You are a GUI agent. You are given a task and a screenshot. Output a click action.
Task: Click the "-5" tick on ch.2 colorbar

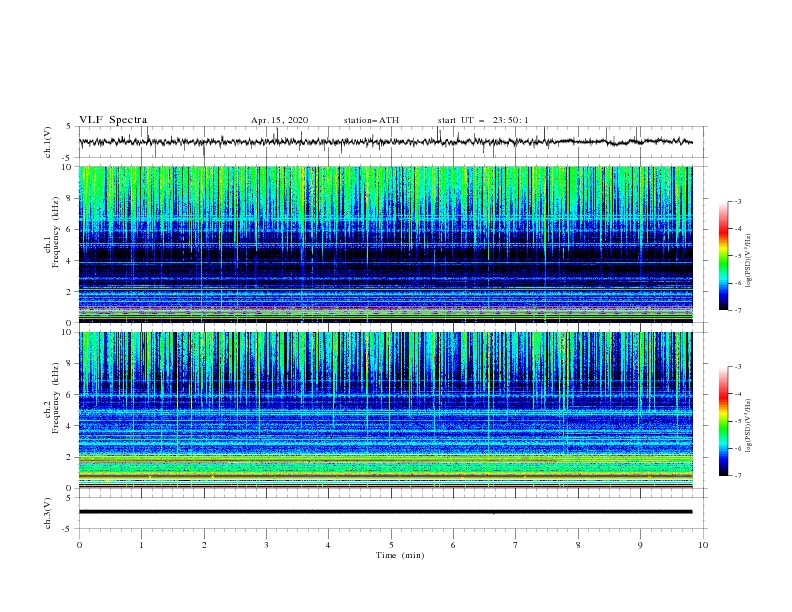pos(738,421)
